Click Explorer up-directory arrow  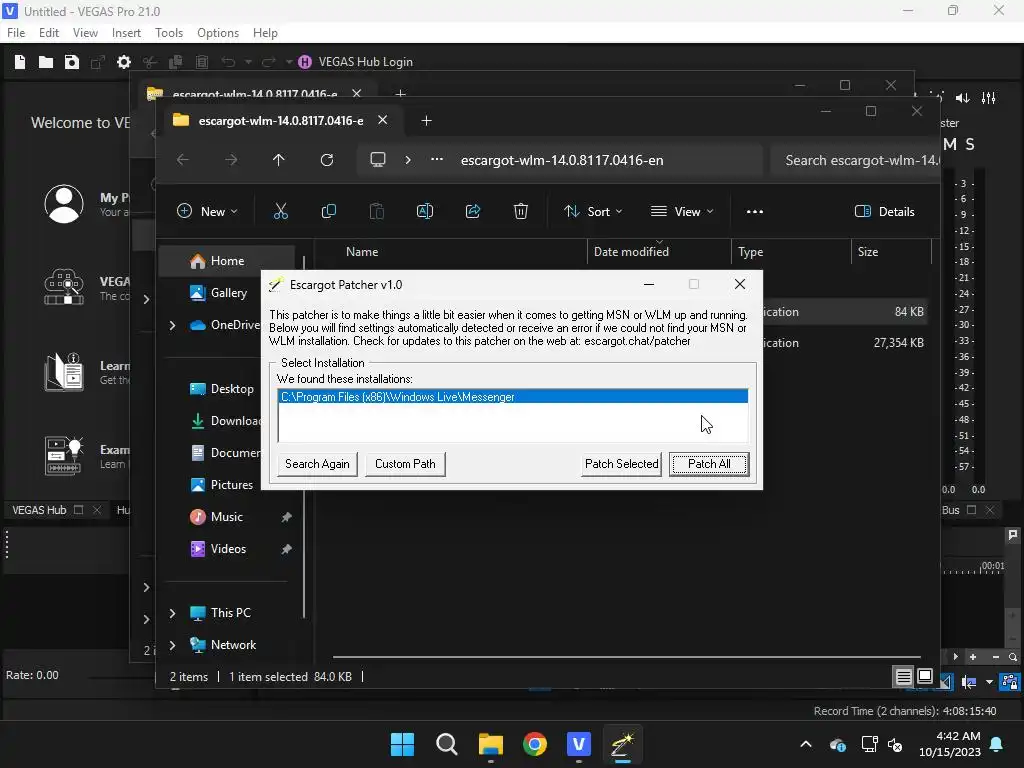[x=279, y=160]
